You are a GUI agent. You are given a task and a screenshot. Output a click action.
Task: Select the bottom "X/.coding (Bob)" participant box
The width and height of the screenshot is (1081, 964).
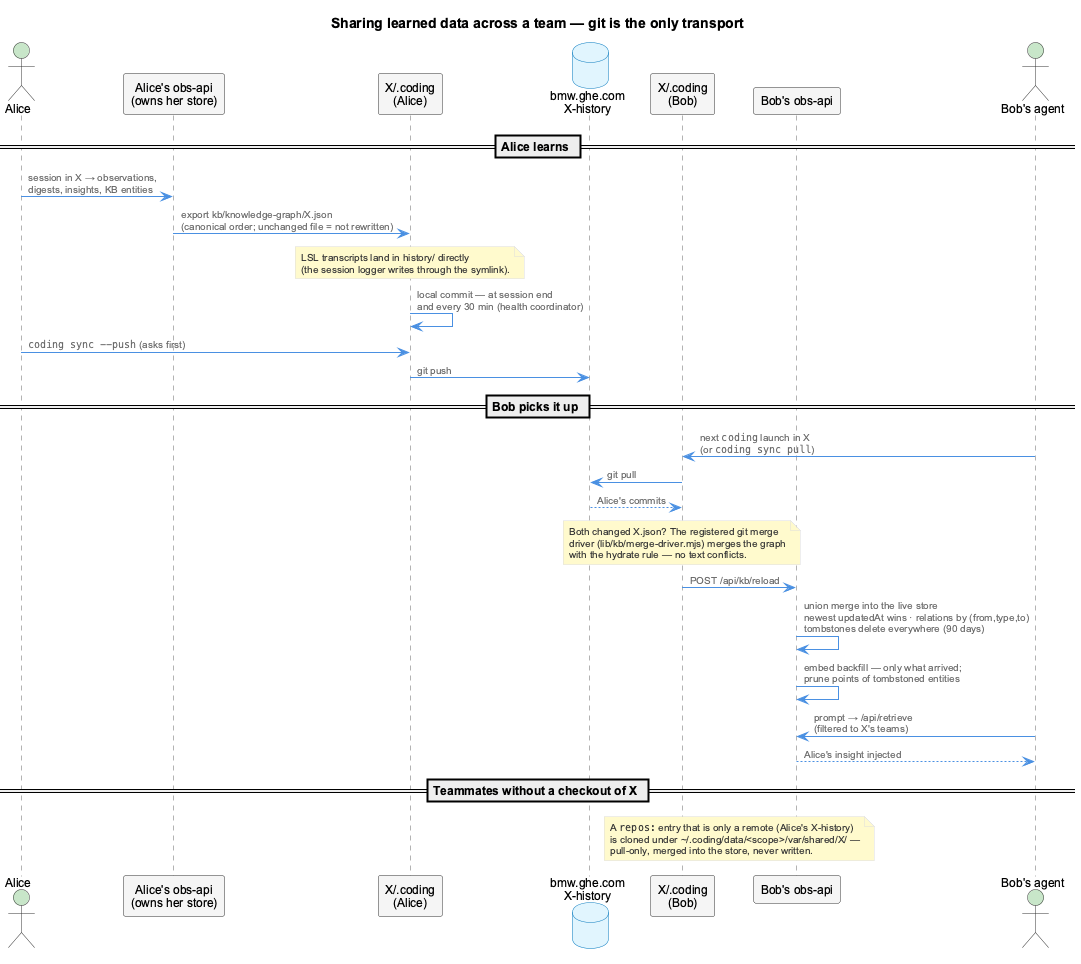[x=683, y=896]
